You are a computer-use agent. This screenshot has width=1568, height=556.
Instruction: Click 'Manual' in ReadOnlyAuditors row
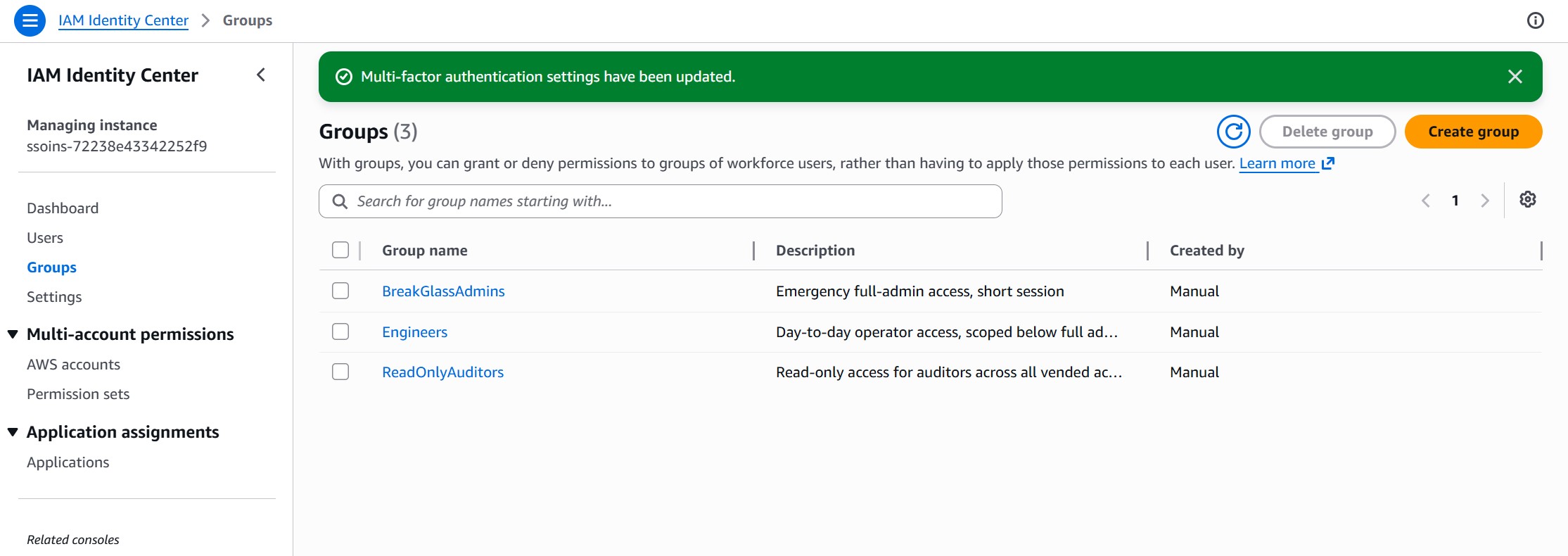1194,372
